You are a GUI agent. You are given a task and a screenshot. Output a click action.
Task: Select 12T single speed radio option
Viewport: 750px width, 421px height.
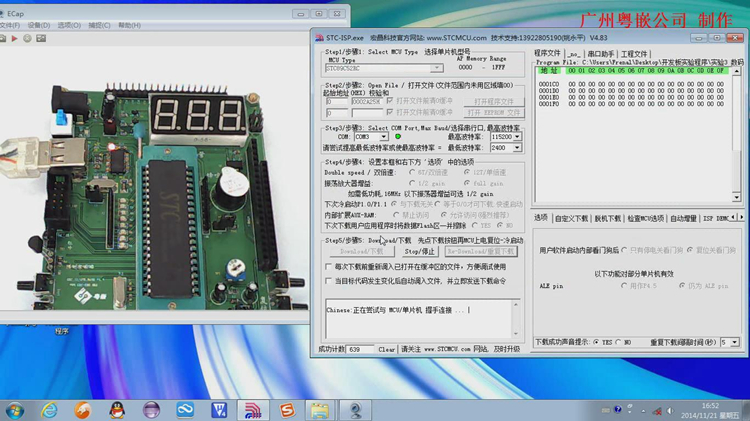[467, 172]
